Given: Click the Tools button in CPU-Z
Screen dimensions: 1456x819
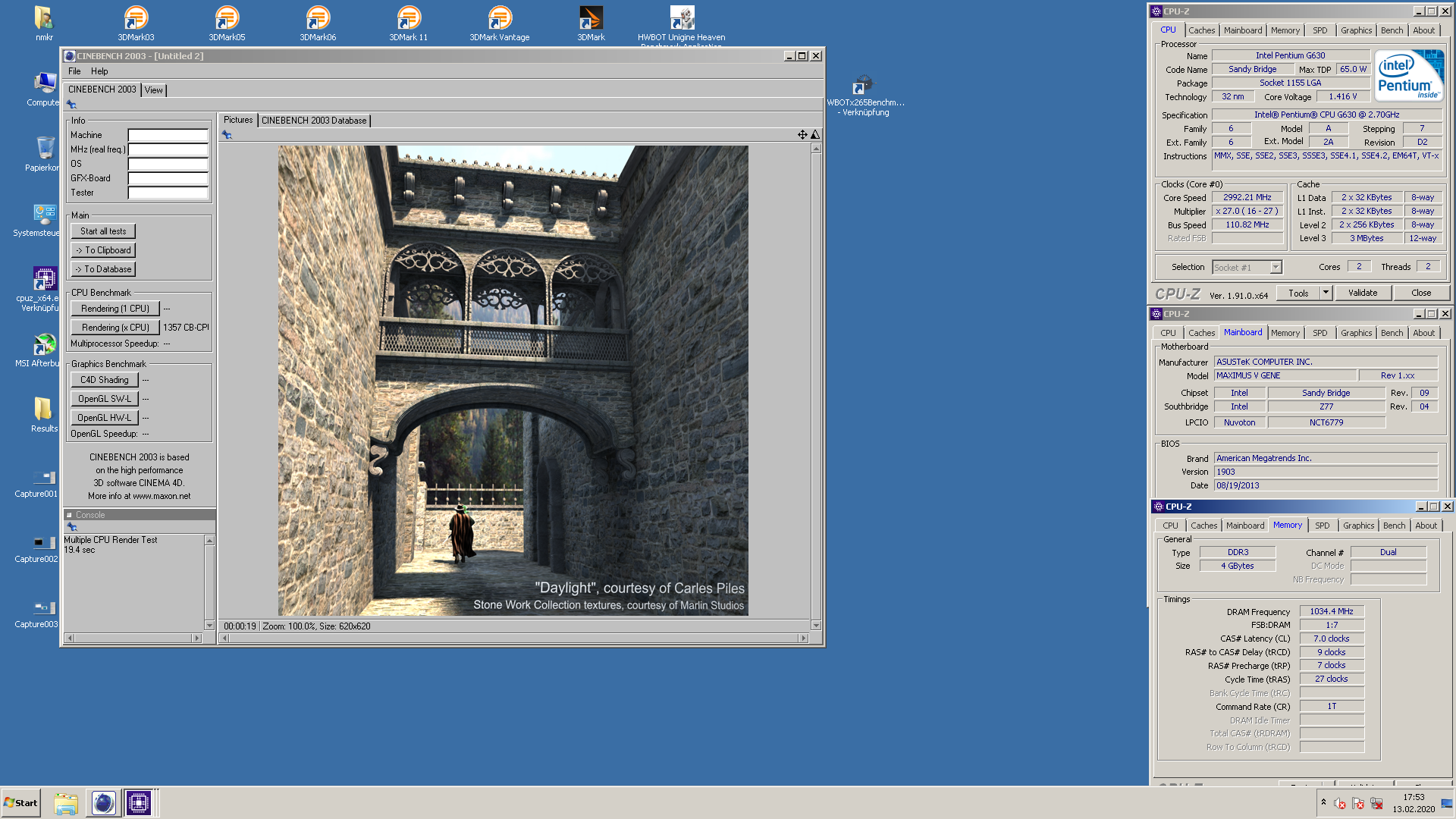Looking at the screenshot, I should (1298, 293).
